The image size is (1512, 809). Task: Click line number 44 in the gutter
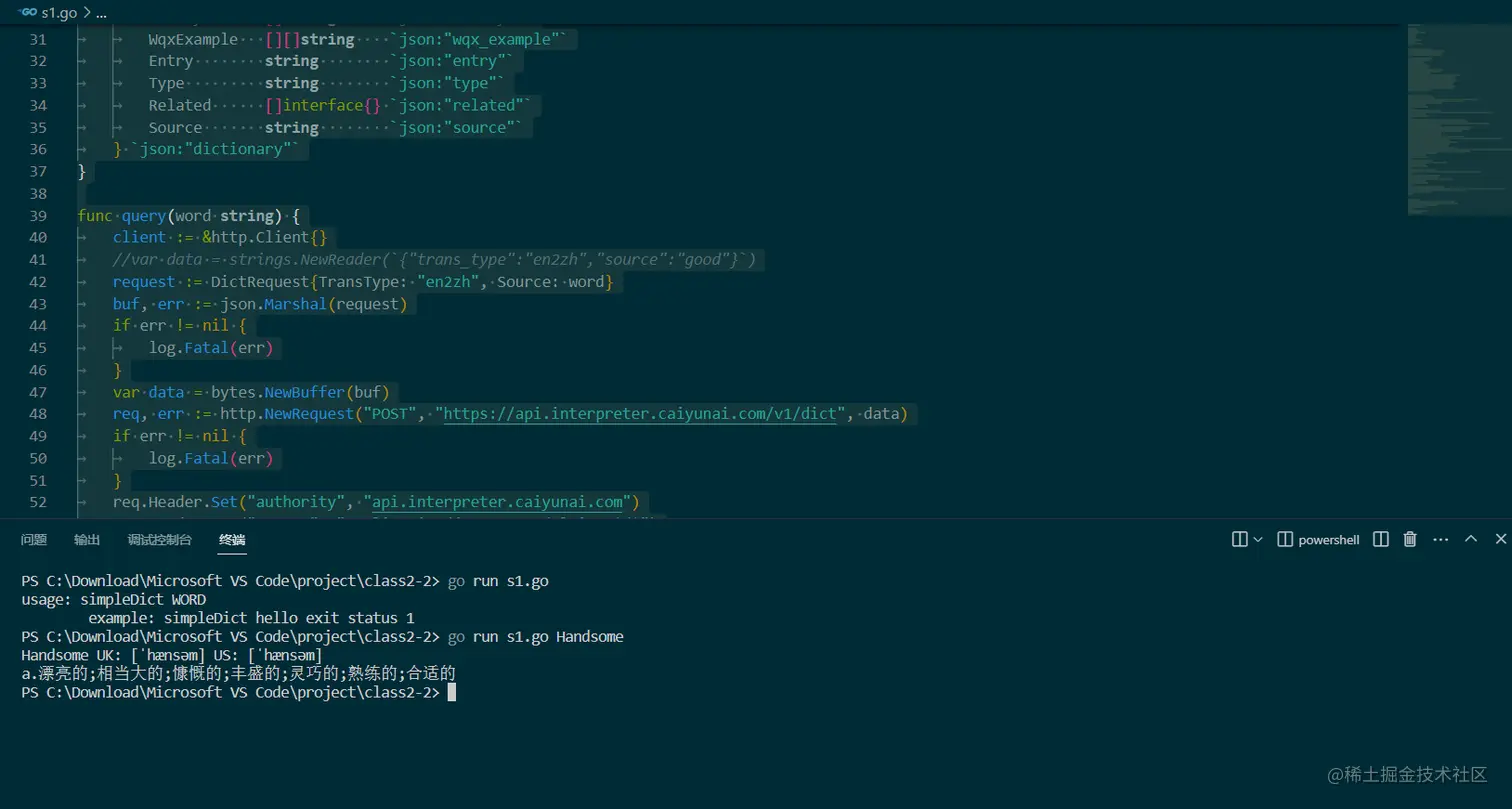[38, 325]
